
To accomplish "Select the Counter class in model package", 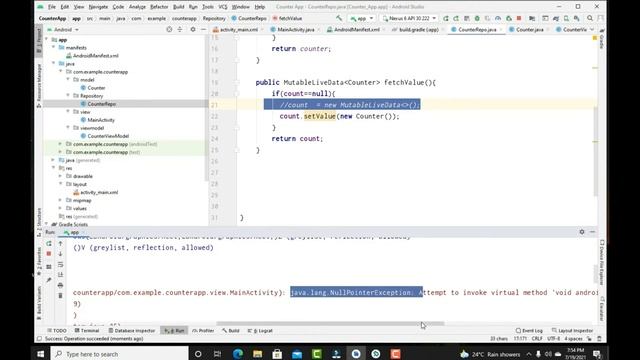I will (x=96, y=88).
